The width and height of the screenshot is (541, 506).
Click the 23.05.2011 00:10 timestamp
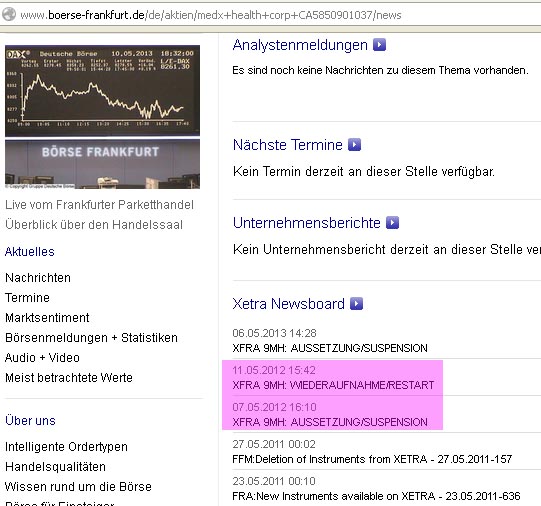click(x=274, y=481)
